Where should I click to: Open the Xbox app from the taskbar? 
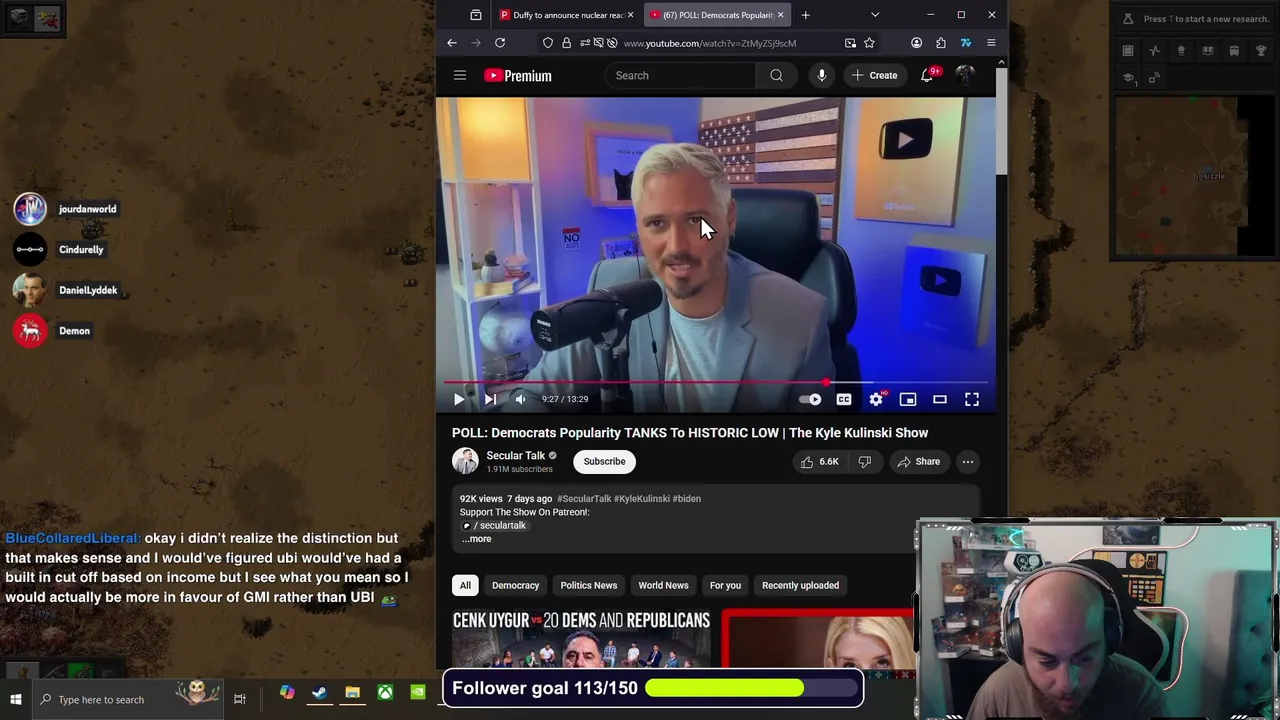(x=385, y=693)
